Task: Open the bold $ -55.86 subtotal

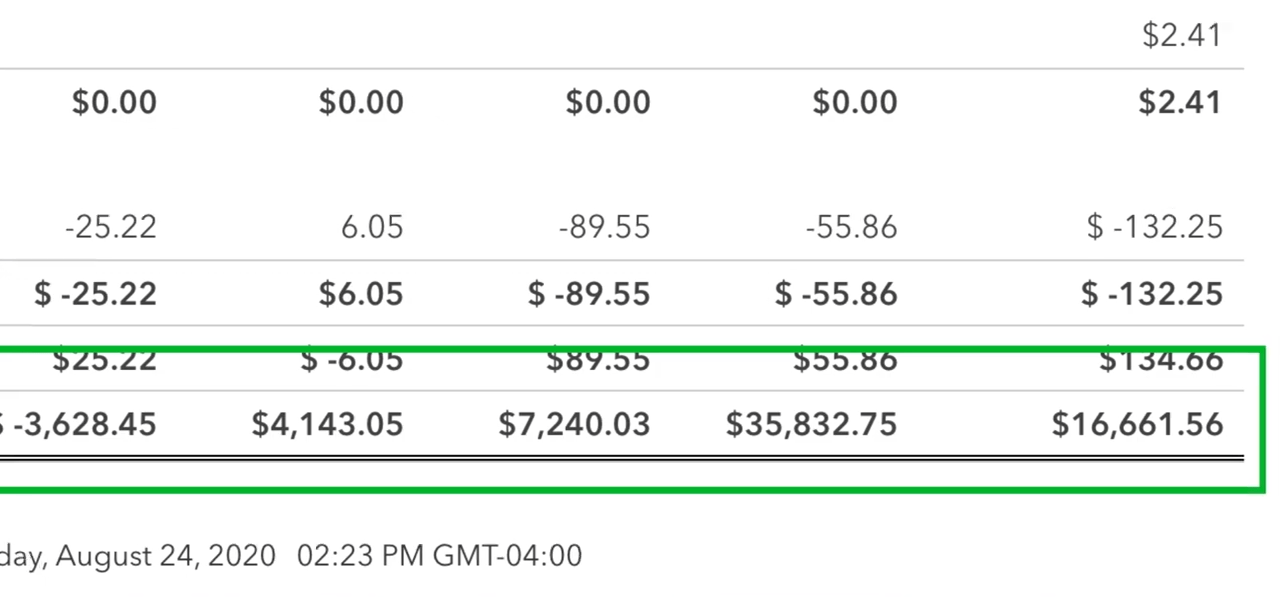Action: 836,294
